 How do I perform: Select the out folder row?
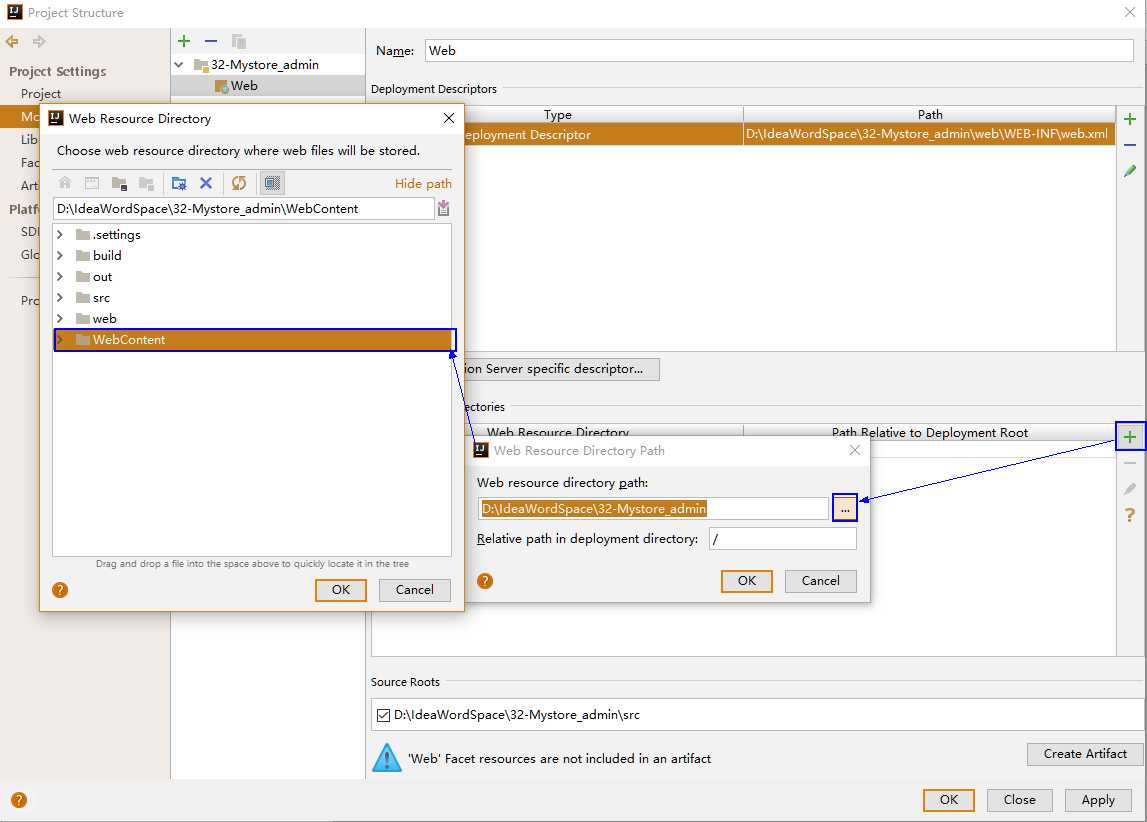252,276
